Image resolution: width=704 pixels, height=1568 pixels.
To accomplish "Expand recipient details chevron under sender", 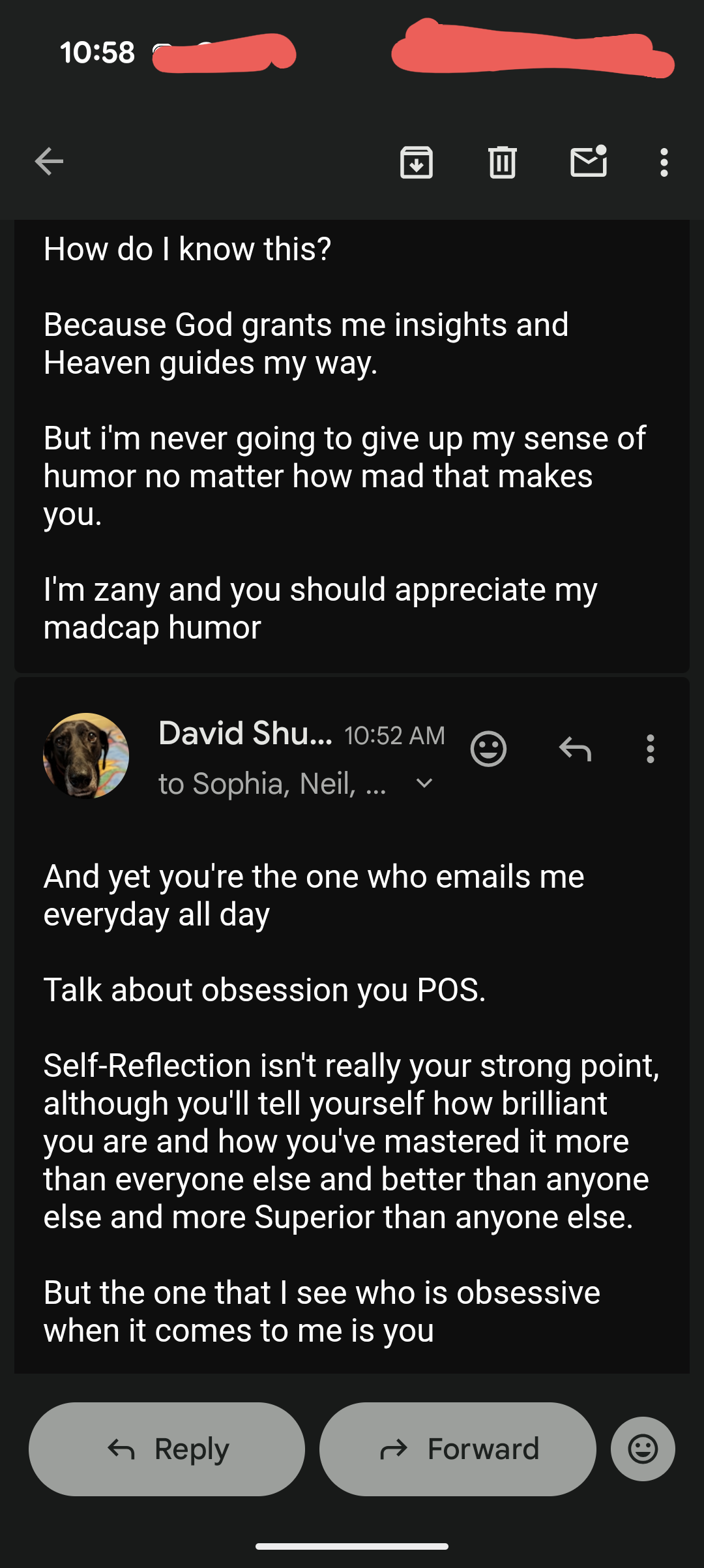I will point(424,783).
